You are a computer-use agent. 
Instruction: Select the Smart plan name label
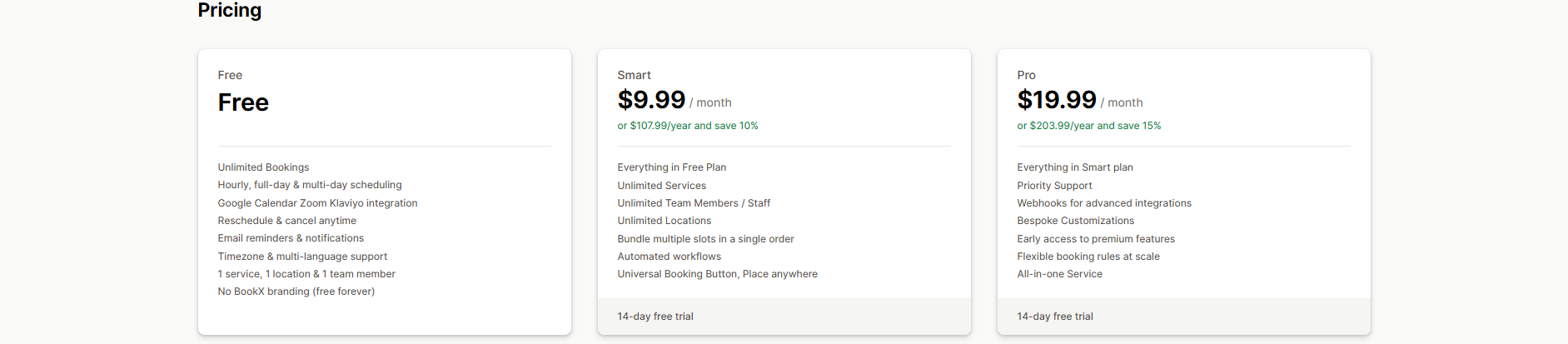[634, 75]
